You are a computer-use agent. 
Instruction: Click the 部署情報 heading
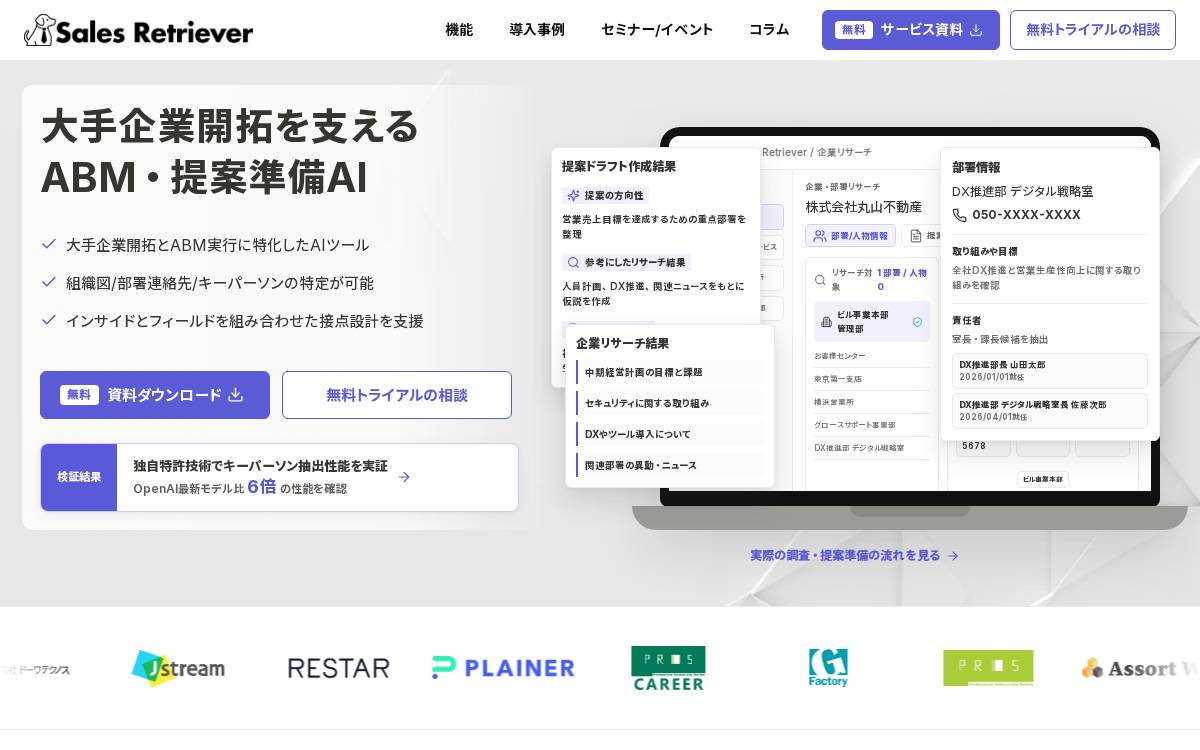coord(976,167)
